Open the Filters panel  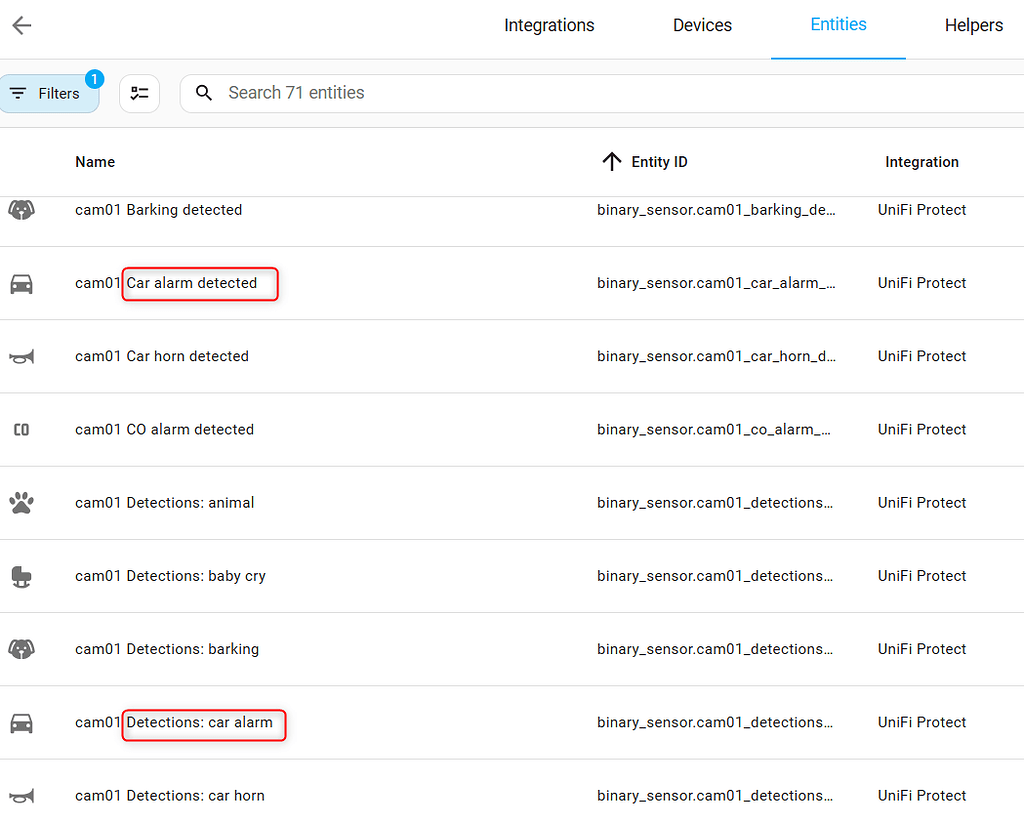coord(49,92)
